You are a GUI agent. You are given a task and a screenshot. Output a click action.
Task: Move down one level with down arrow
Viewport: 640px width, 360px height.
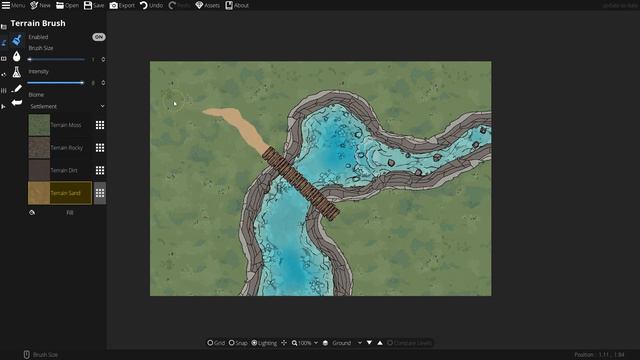pyautogui.click(x=369, y=343)
